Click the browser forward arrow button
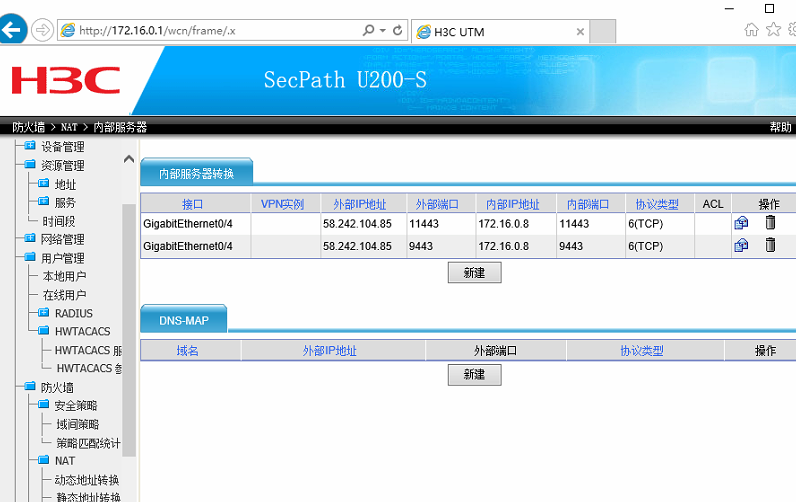 coord(42,30)
